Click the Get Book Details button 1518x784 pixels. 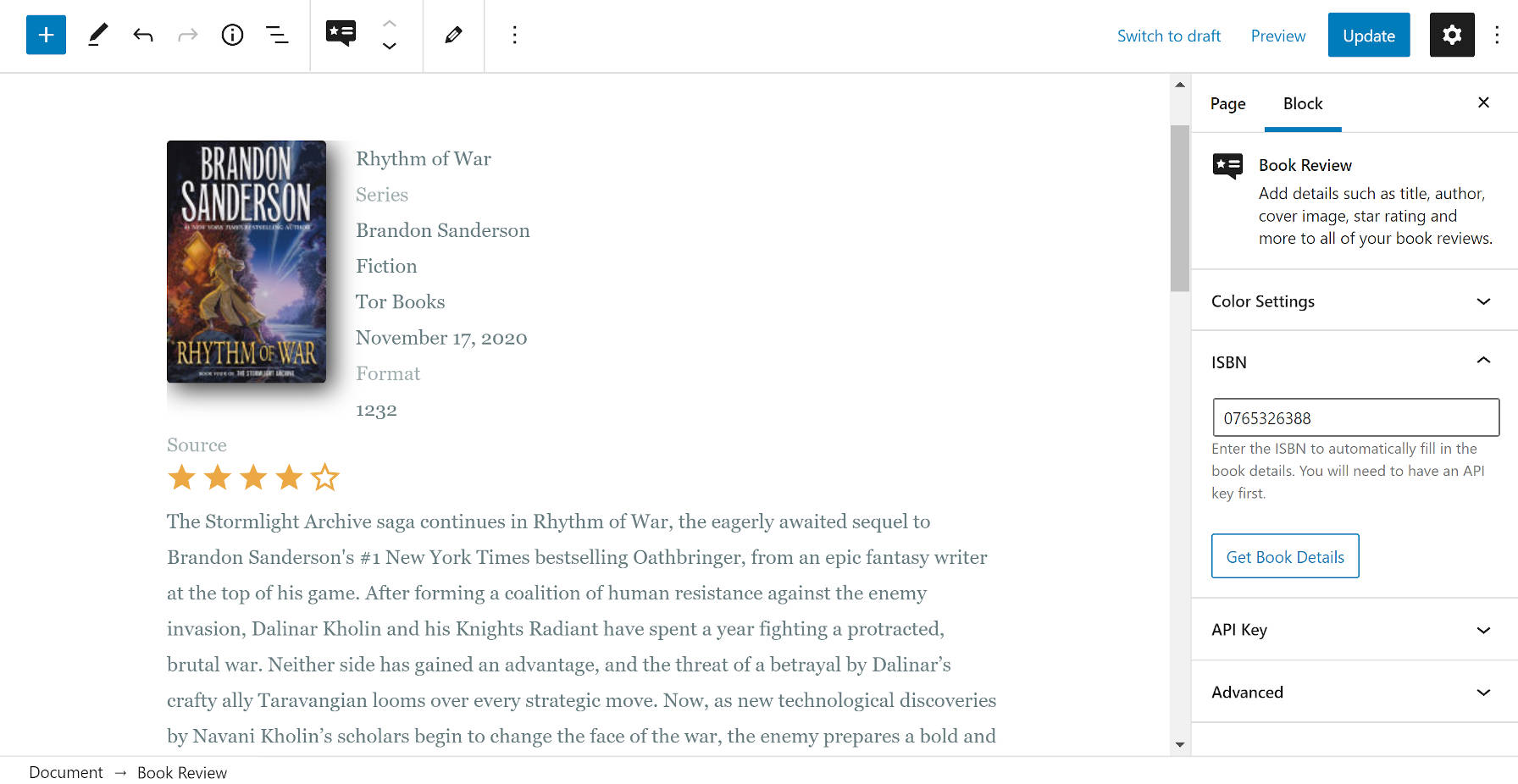click(1284, 556)
